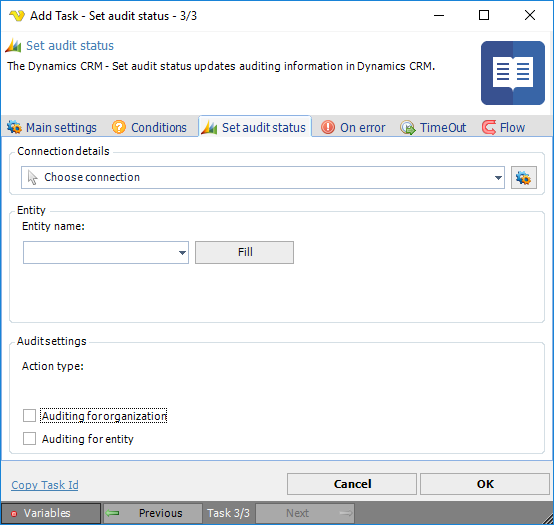Viewport: 554px width, 525px height.
Task: Click the Task 3/3 indicator
Action: click(x=228, y=513)
